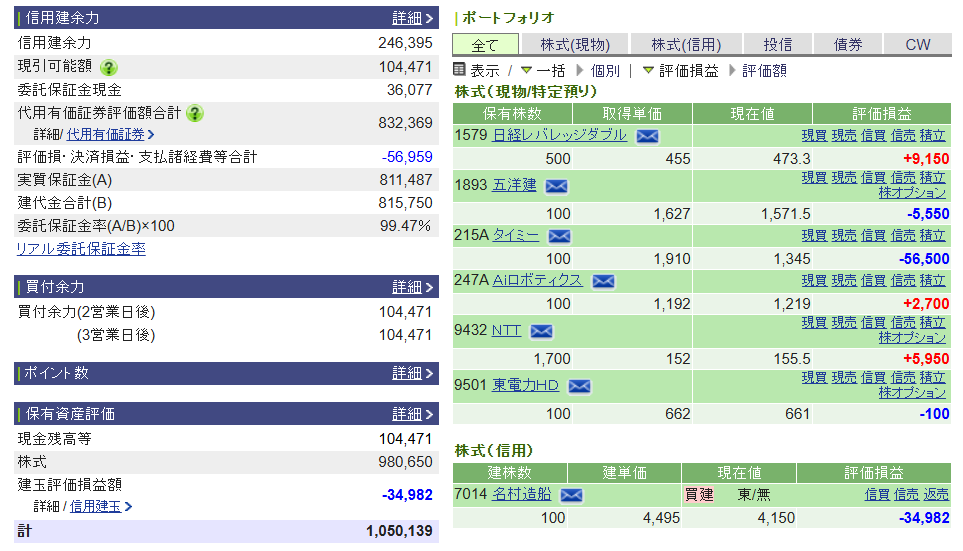This screenshot has width=963, height=551.
Task: Click mail icon next to 東電力HD
Action: (x=579, y=386)
